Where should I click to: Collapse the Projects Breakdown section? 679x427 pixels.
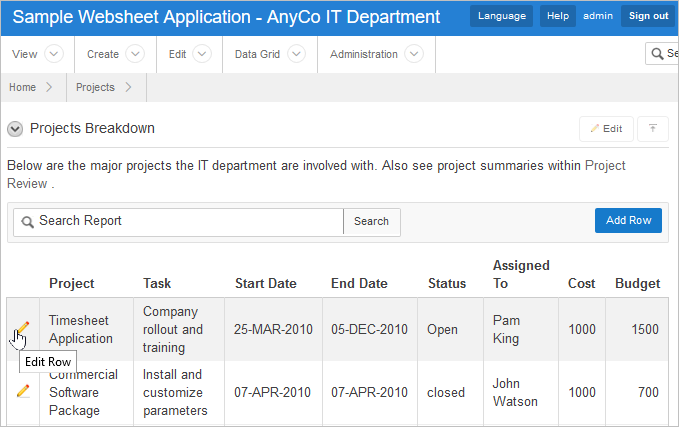point(15,129)
